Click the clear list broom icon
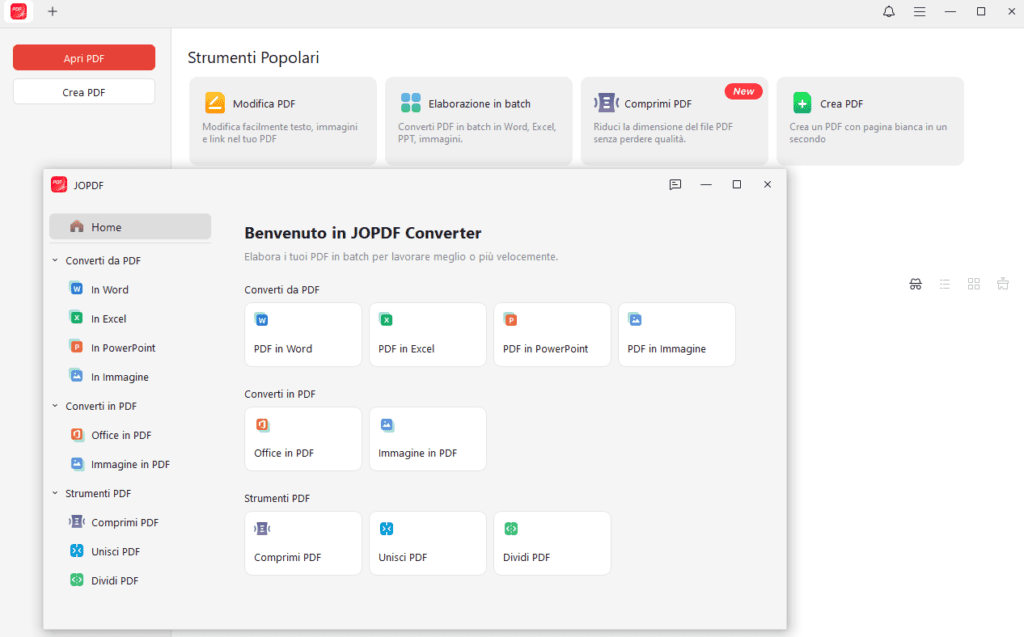The width and height of the screenshot is (1024, 637). [x=1002, y=284]
